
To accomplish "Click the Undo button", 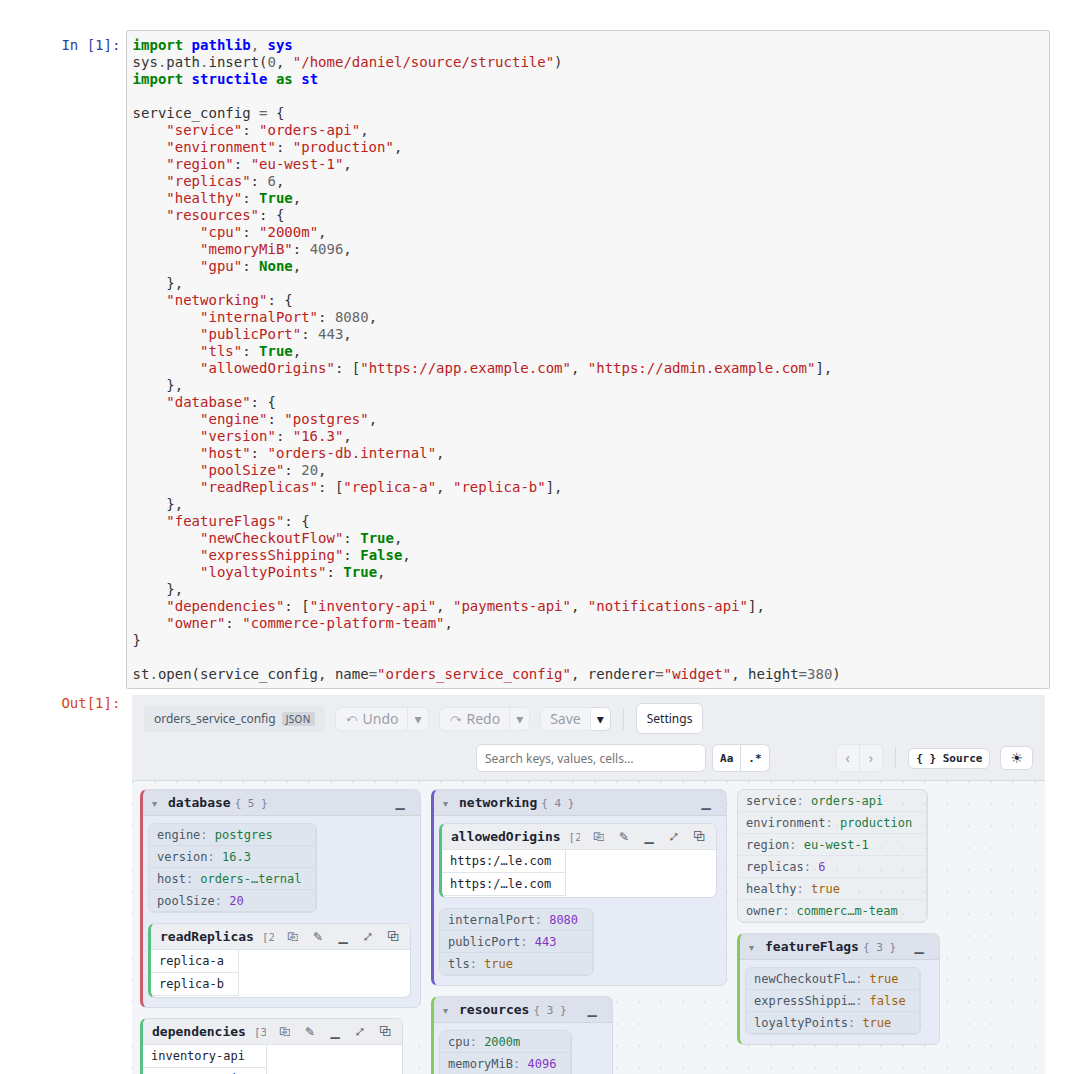I will [372, 719].
